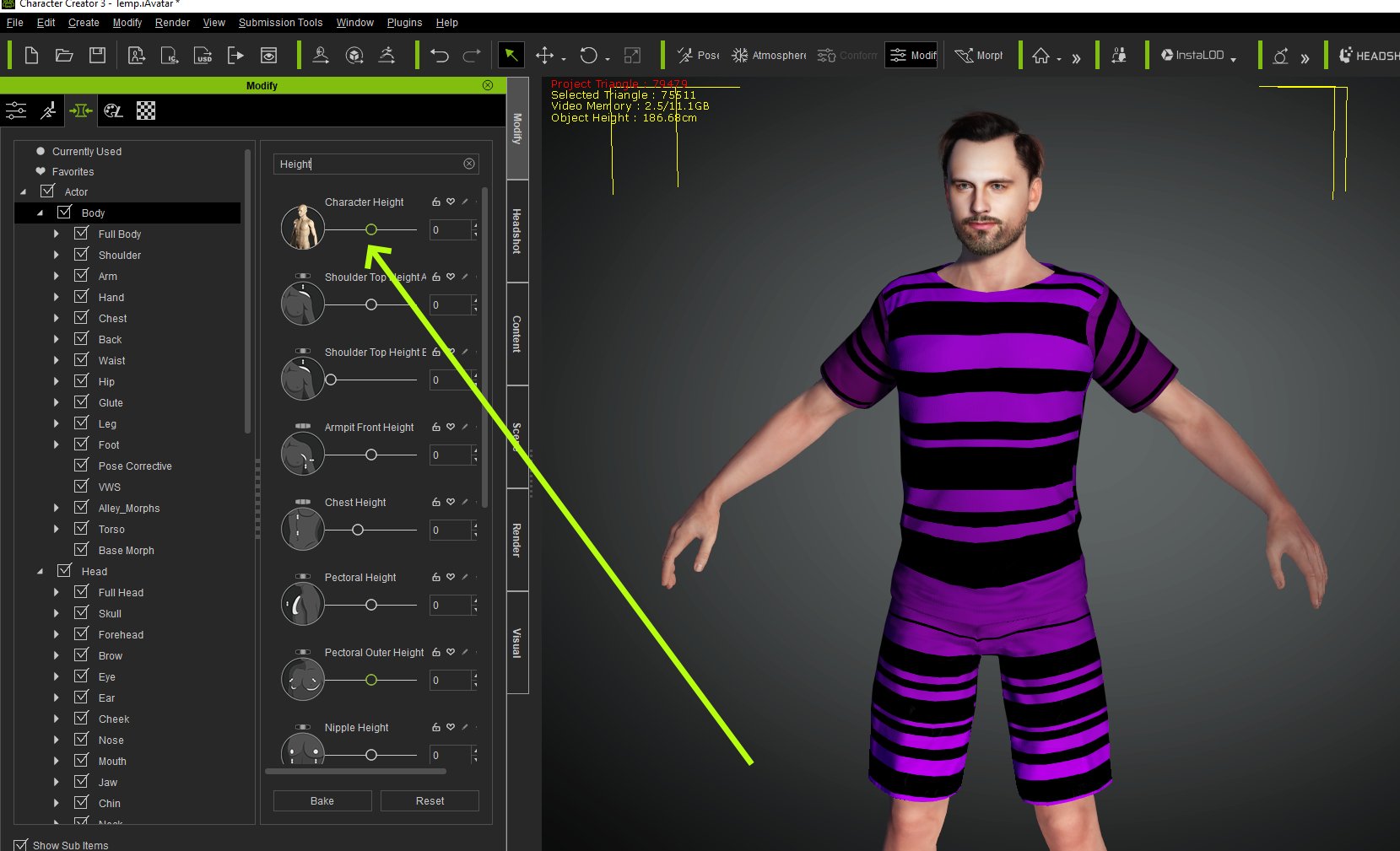Toggle the Pose Corrective checkbox
The image size is (1400, 851).
click(x=81, y=465)
